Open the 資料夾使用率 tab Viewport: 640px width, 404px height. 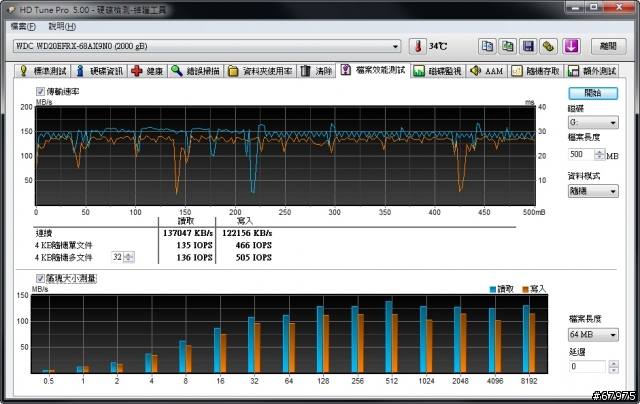point(260,71)
